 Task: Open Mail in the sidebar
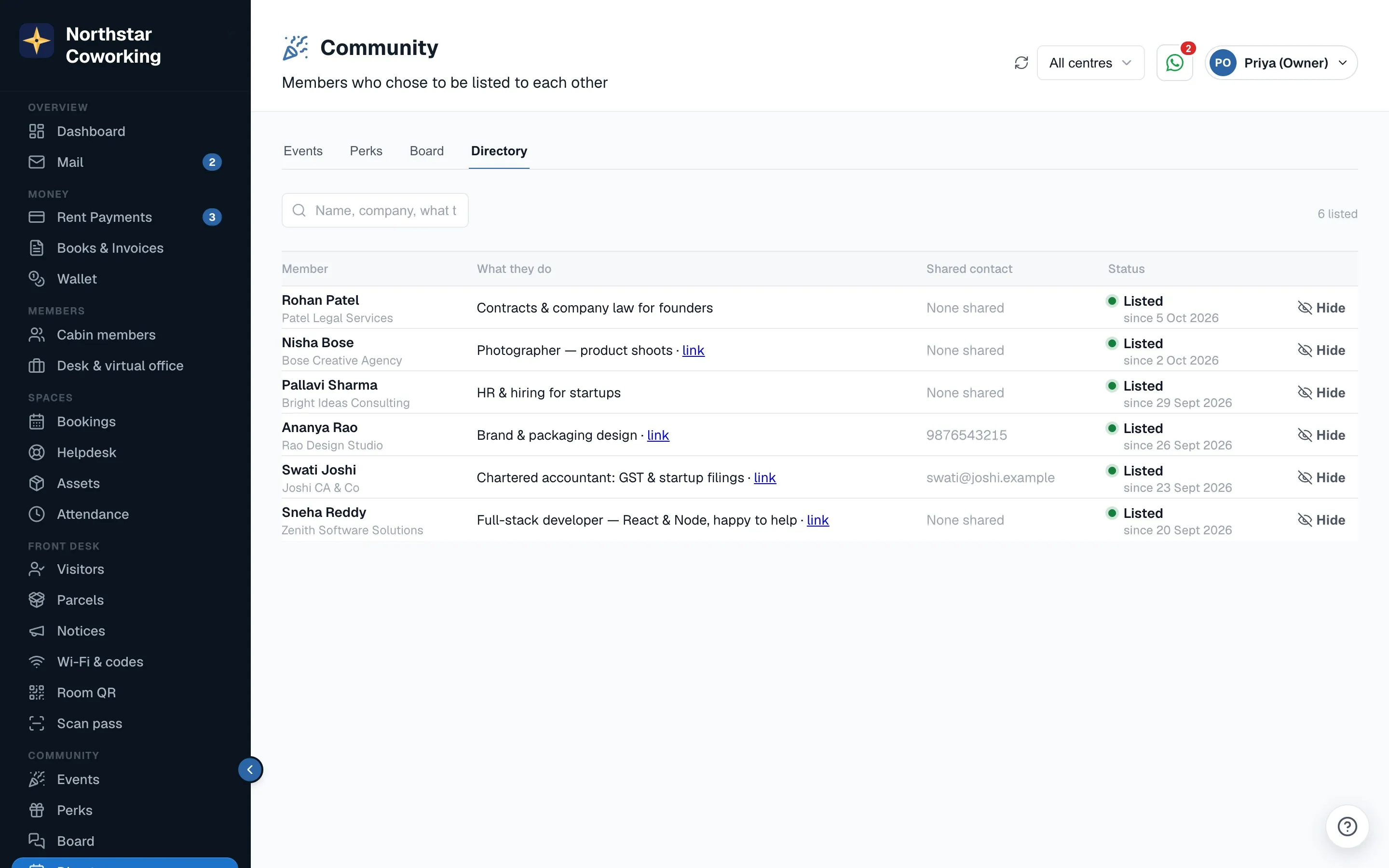pos(124,163)
